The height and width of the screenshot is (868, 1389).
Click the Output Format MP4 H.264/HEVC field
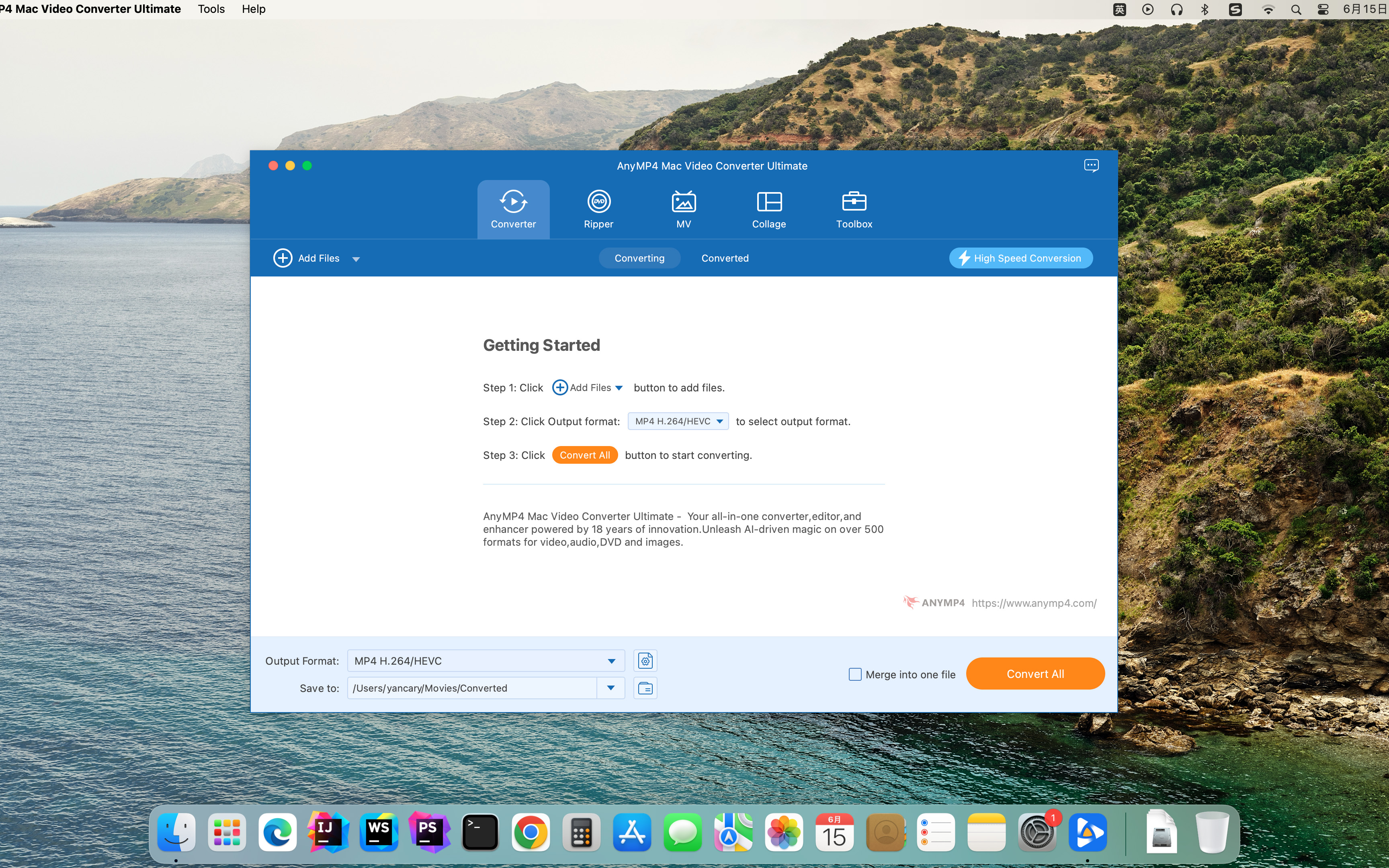[x=483, y=660]
